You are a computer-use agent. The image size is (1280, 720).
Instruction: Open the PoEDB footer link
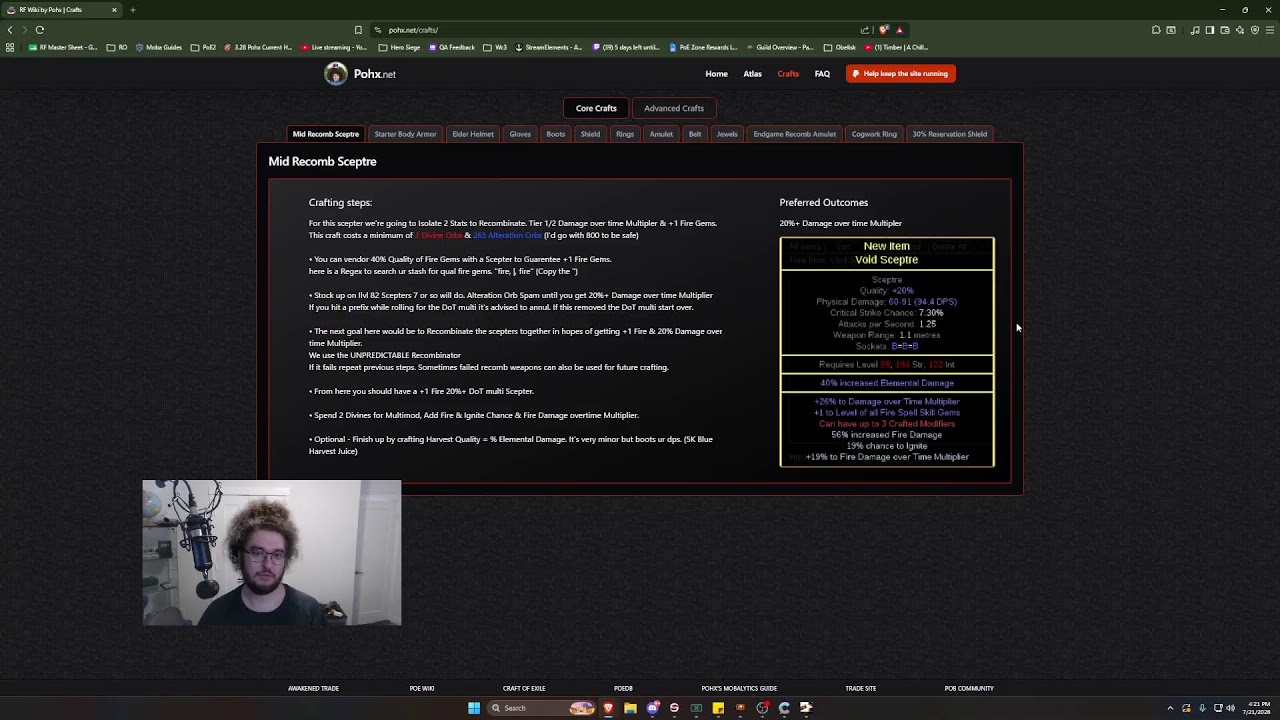(623, 688)
